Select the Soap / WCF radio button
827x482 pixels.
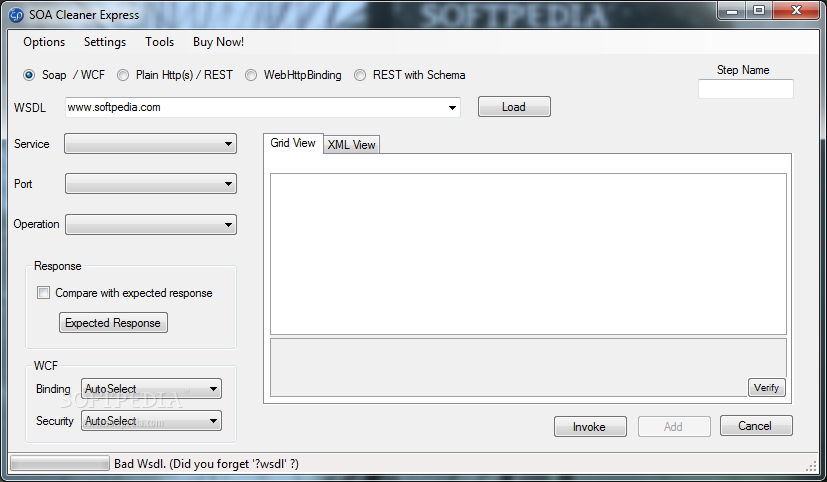tap(29, 75)
